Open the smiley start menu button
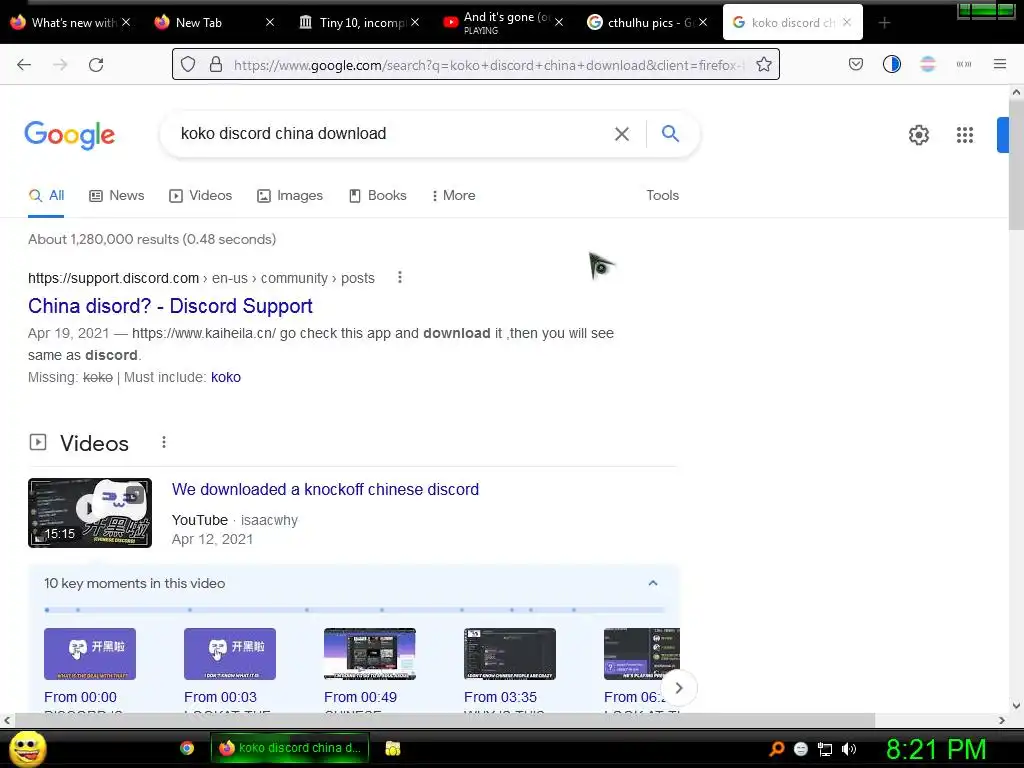This screenshot has height=768, width=1024. pos(27,748)
